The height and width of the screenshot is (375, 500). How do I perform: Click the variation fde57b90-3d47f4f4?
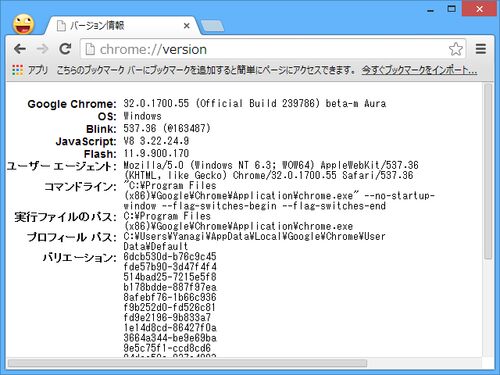coord(170,267)
